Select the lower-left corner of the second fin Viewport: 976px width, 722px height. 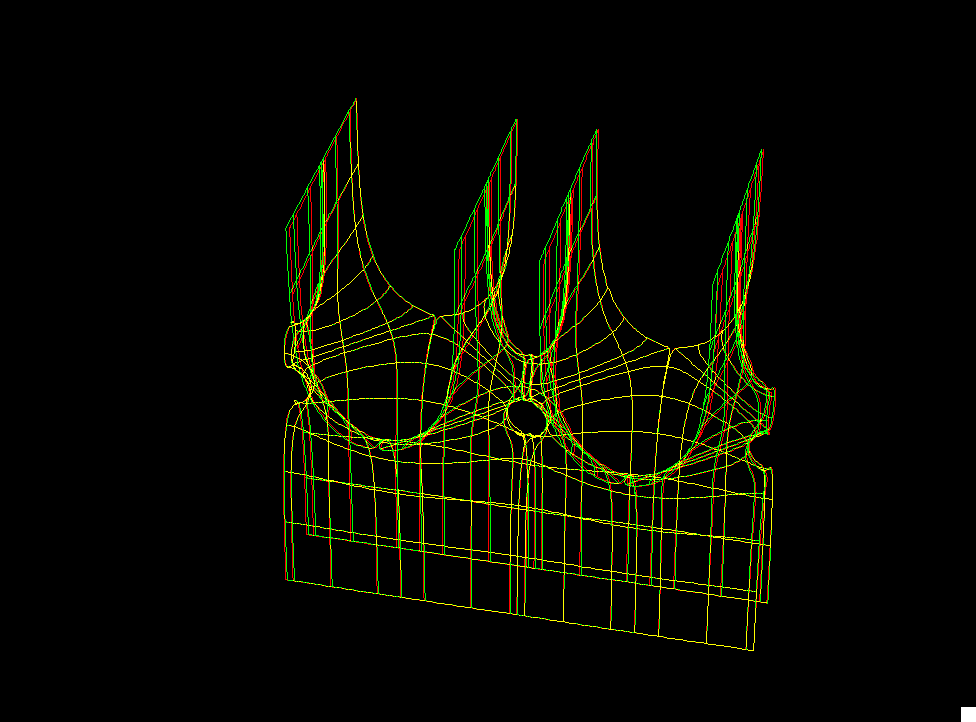tap(457, 245)
